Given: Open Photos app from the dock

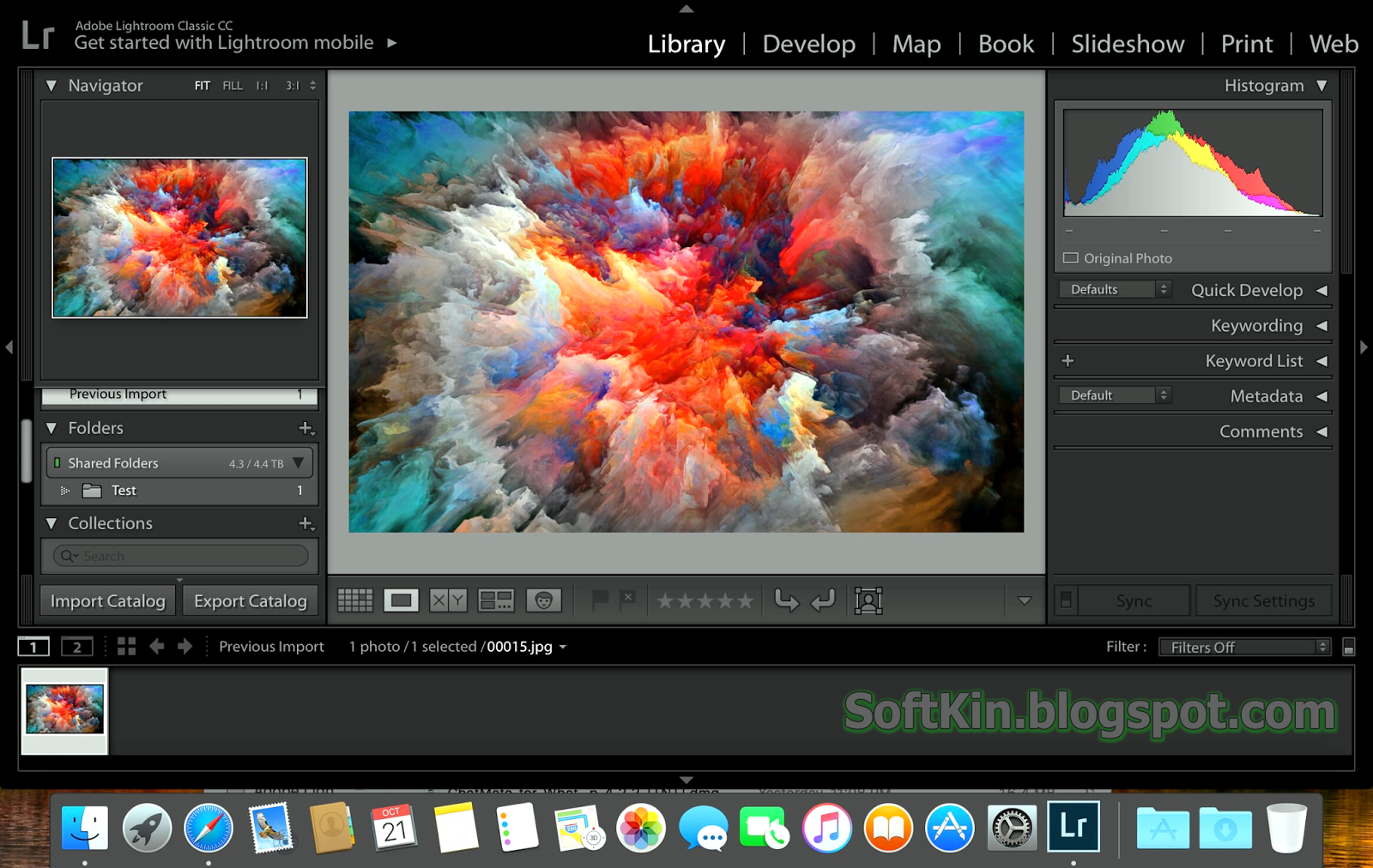Looking at the screenshot, I should pyautogui.click(x=641, y=829).
